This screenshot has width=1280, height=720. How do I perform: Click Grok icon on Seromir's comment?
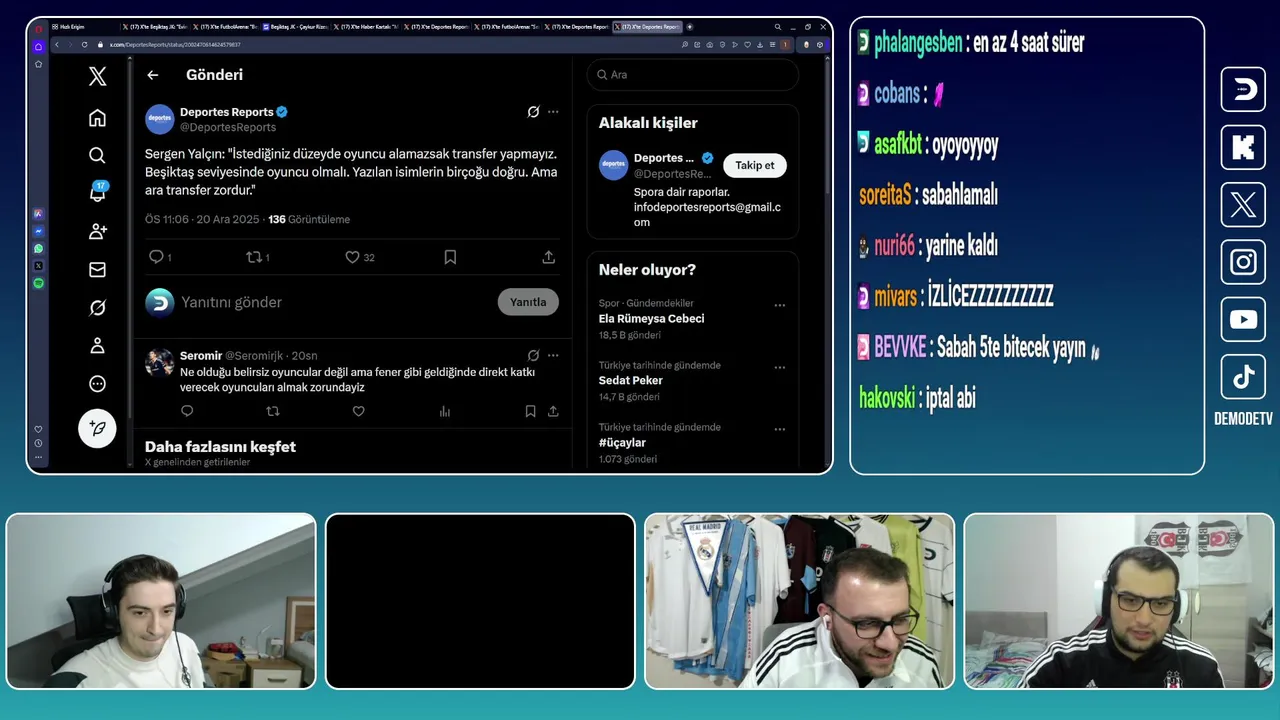click(x=533, y=355)
